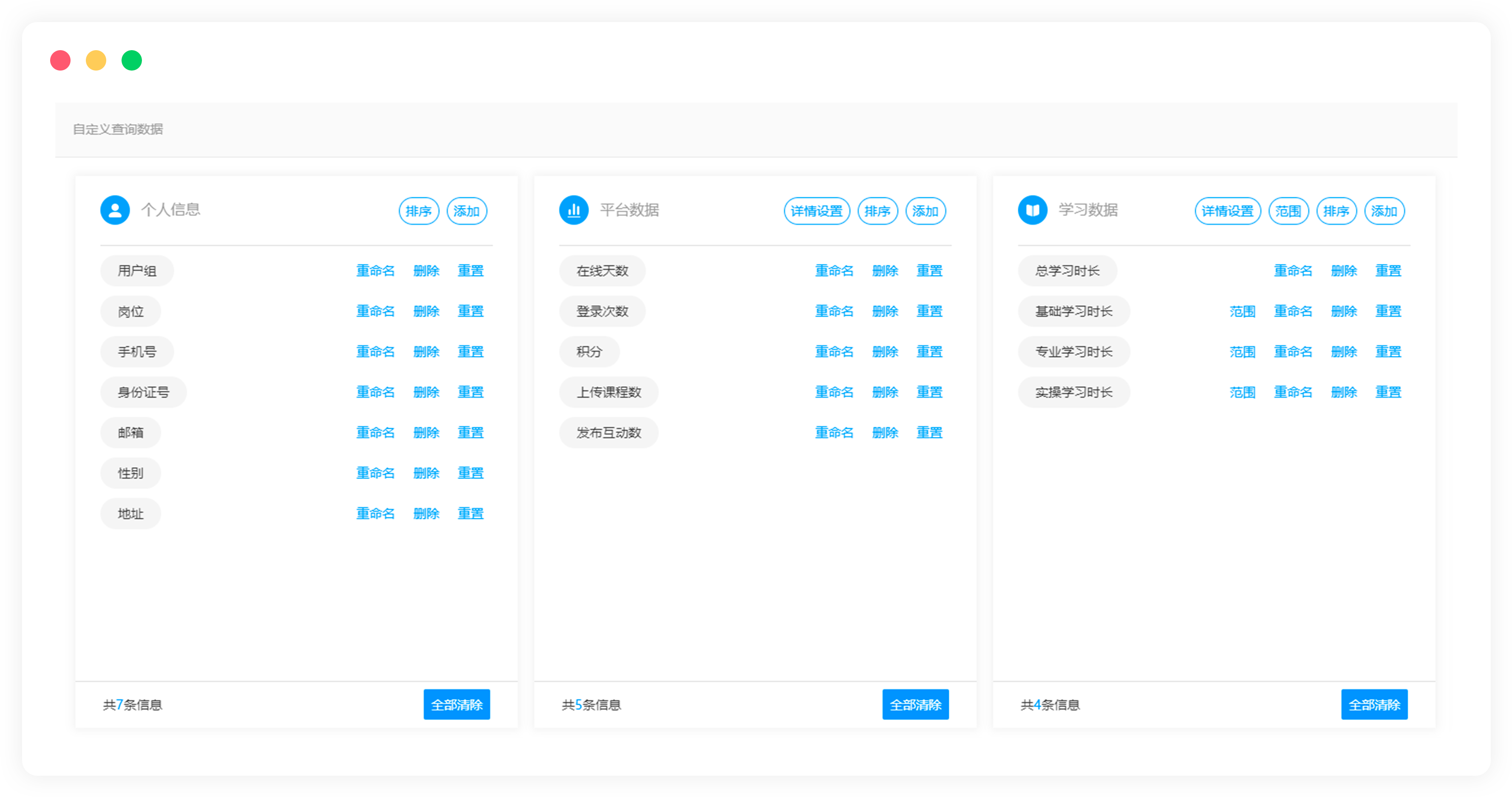This screenshot has width=1512, height=797.
Task: Reset the 身份证号 field
Action: tap(470, 392)
